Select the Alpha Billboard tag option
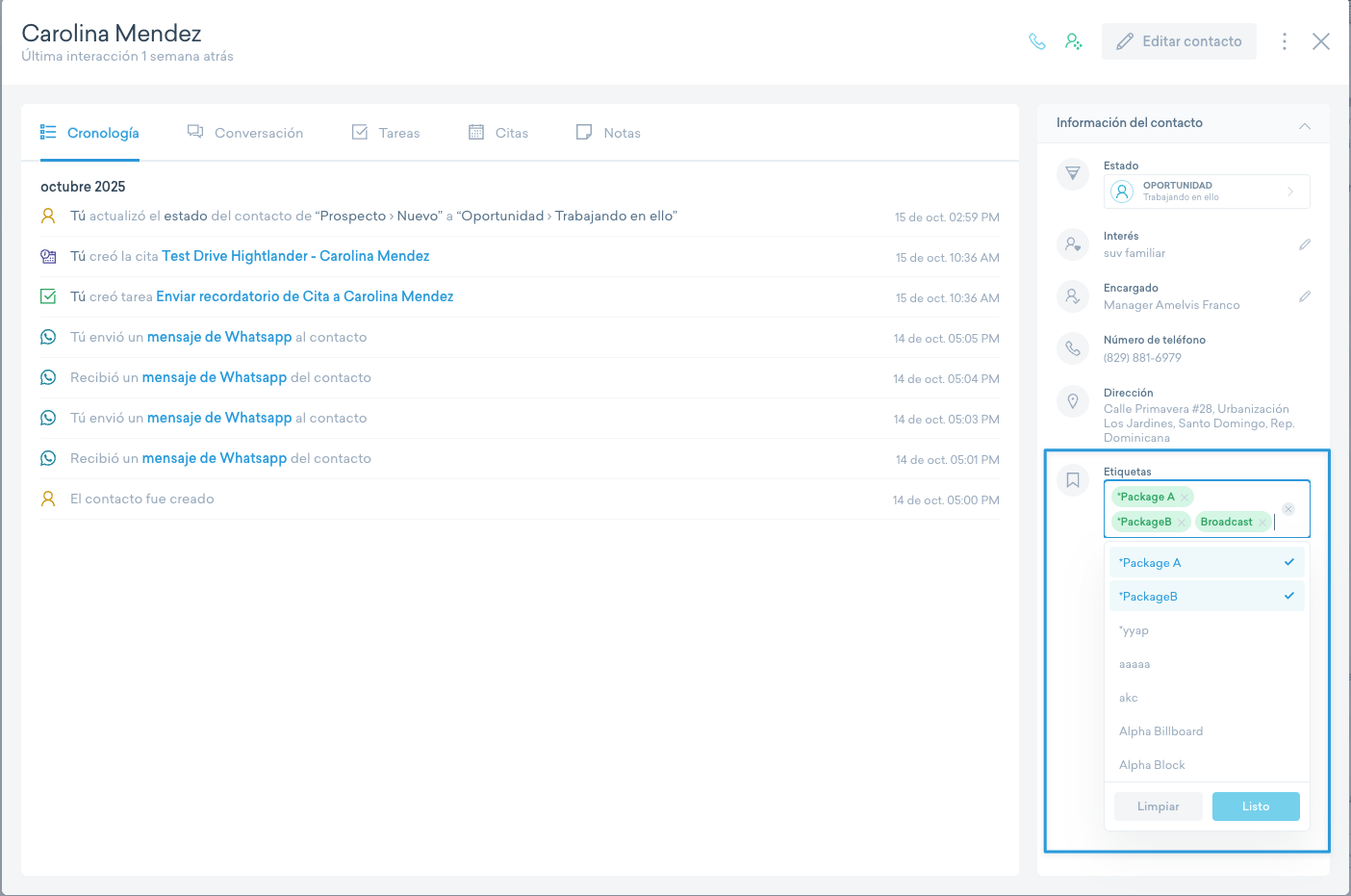The height and width of the screenshot is (896, 1351). click(1161, 731)
